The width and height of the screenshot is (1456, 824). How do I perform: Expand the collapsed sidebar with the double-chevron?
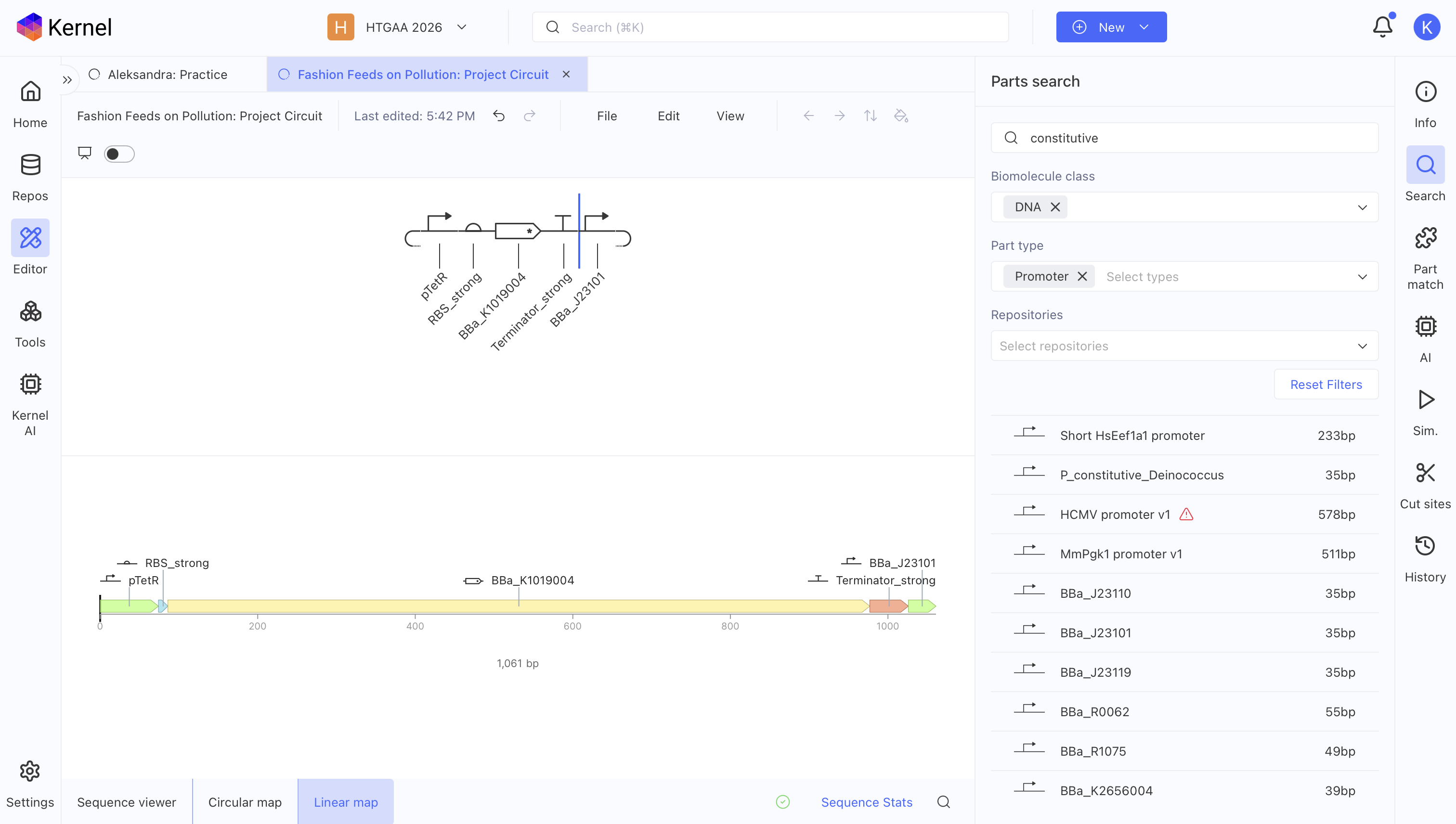click(x=67, y=80)
